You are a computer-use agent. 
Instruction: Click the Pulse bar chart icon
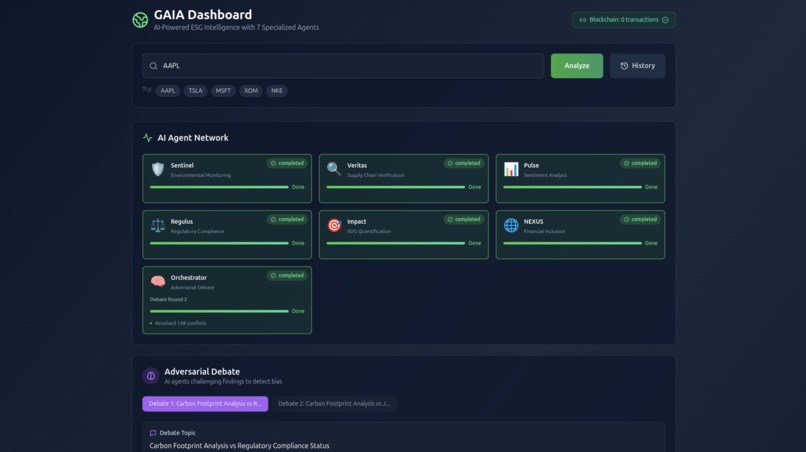coord(511,169)
